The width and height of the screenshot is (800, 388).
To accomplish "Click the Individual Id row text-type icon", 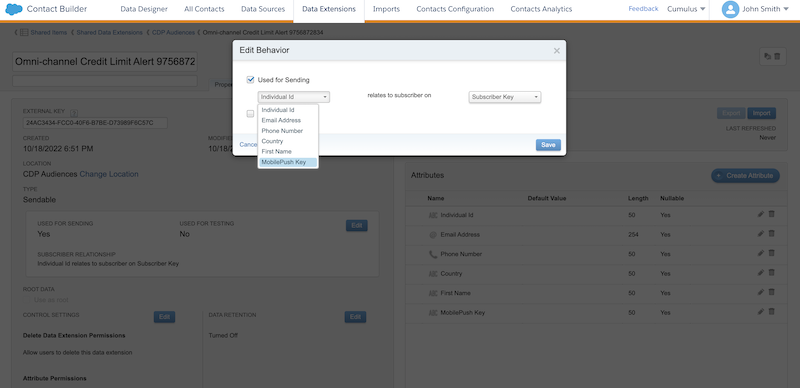I will pyautogui.click(x=433, y=215).
